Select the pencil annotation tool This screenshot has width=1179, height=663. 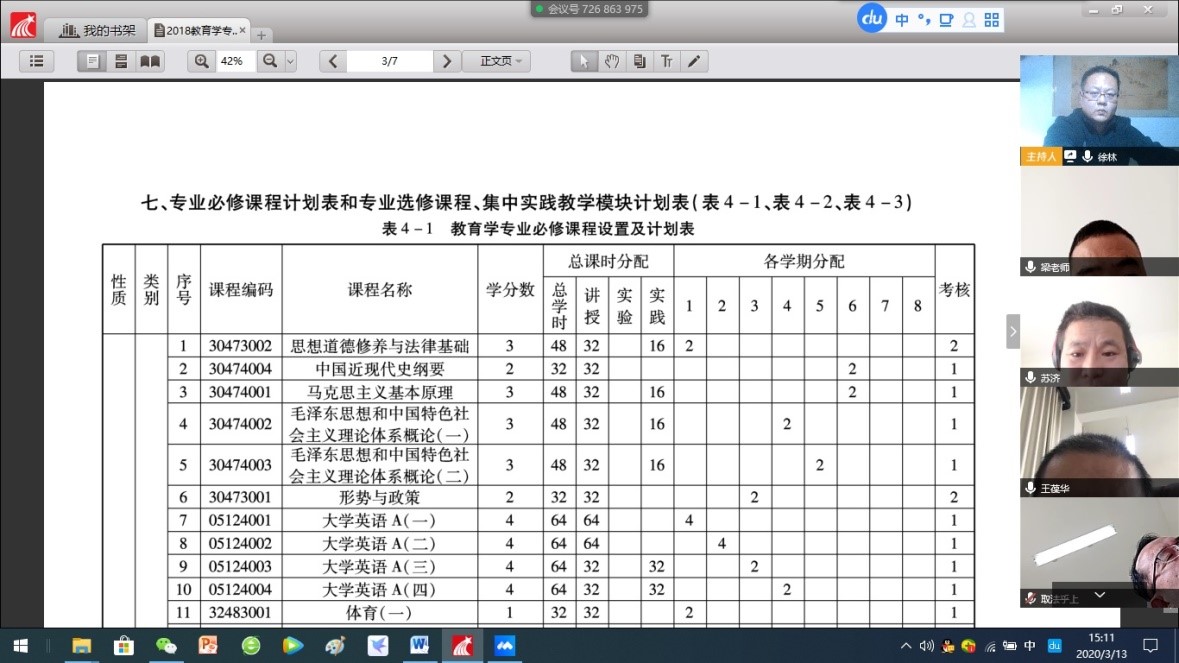pos(694,61)
